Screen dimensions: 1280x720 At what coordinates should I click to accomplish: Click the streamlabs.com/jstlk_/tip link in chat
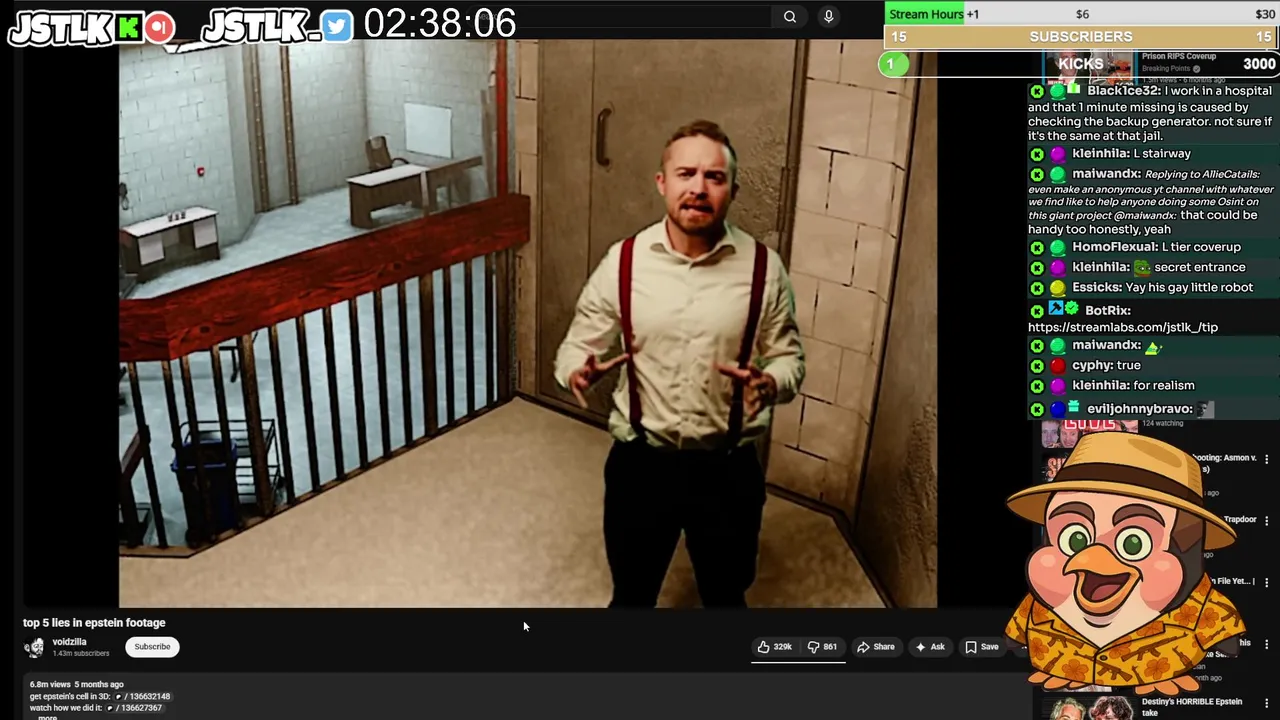(x=1123, y=327)
